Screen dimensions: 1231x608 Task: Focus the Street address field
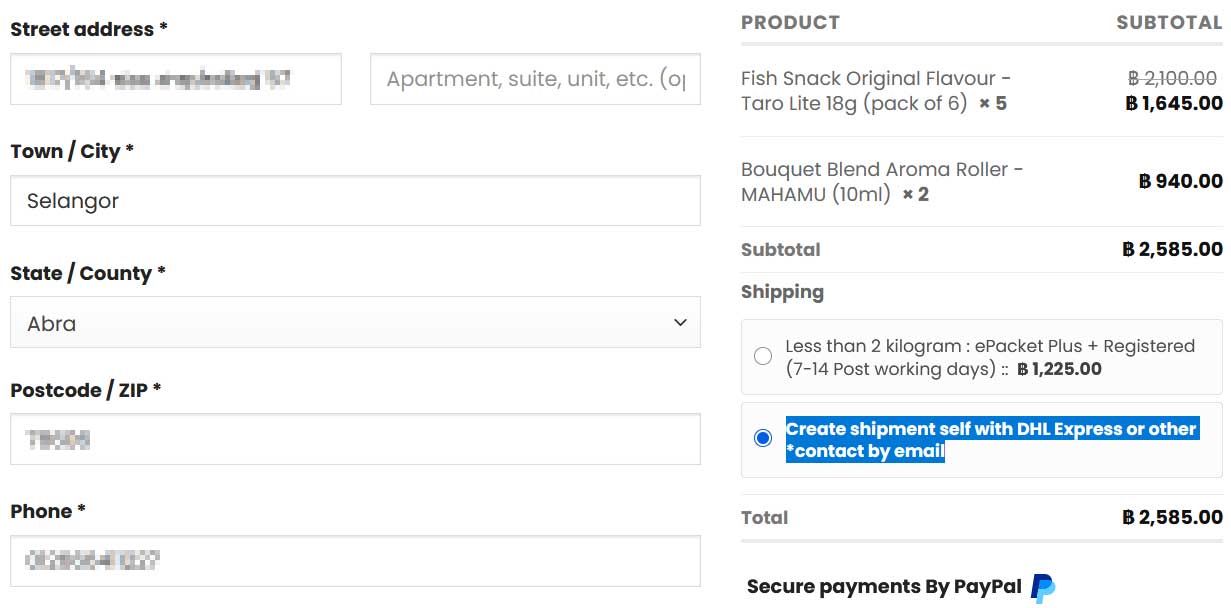point(176,79)
